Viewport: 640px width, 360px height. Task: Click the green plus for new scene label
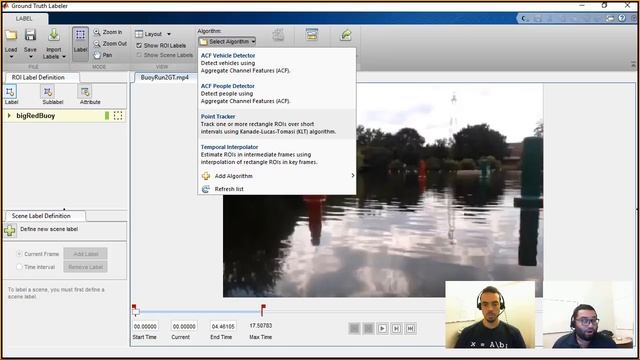10,231
